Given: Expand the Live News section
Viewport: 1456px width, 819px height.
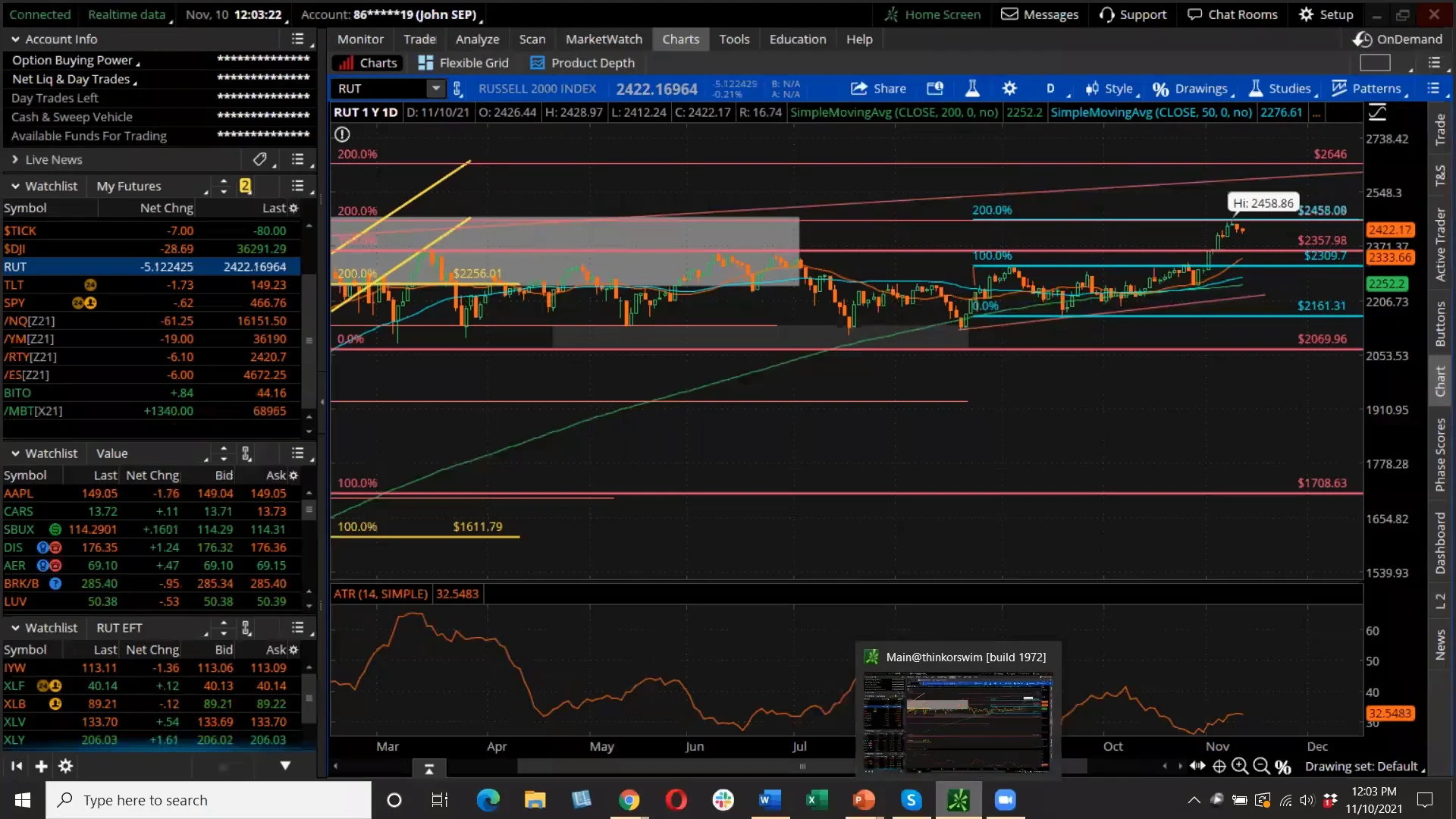Looking at the screenshot, I should click(x=15, y=159).
